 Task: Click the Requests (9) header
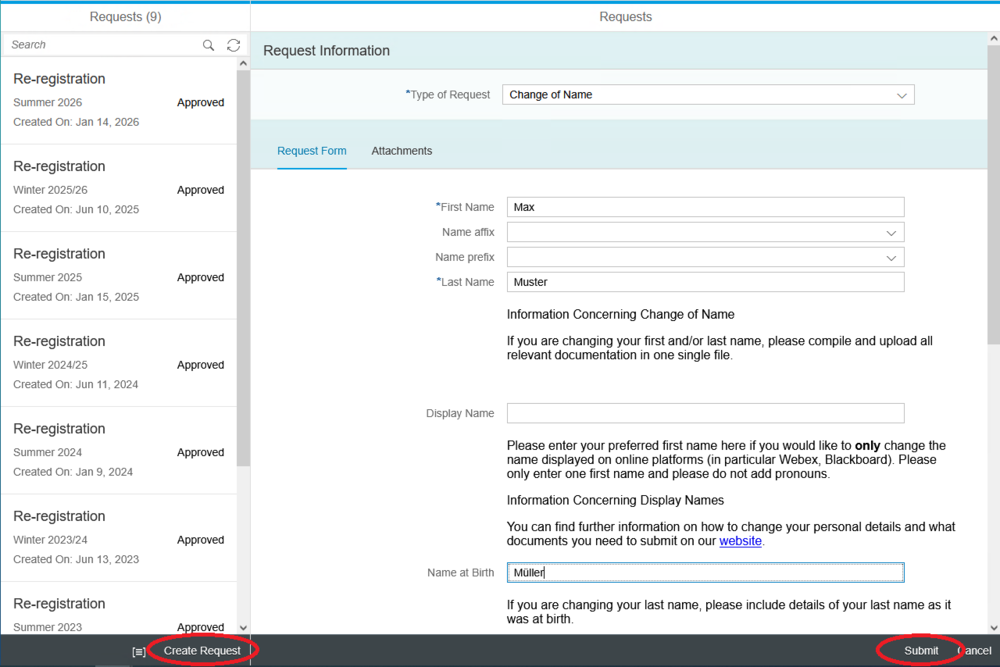125,17
